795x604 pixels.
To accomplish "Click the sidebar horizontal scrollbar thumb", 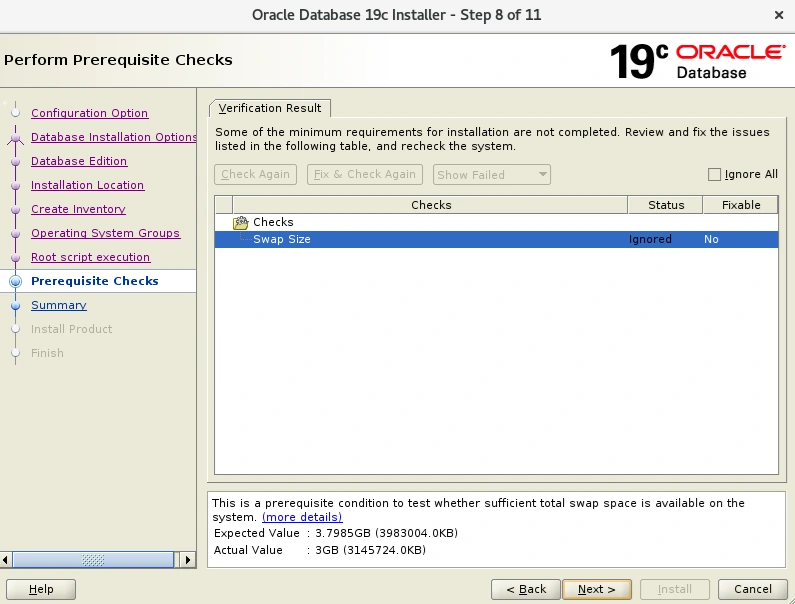I will click(x=93, y=560).
